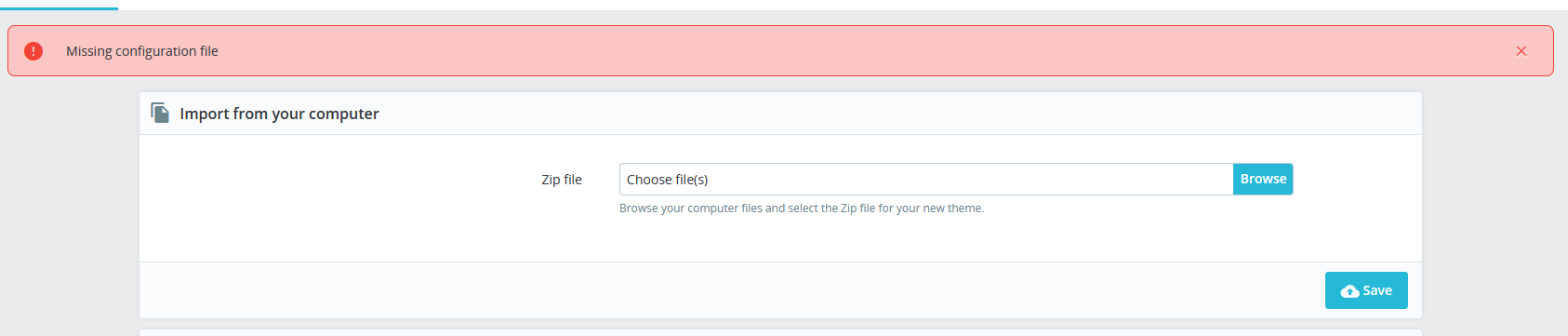1568x336 pixels.
Task: Dismiss the Missing configuration file alert
Action: (1521, 51)
